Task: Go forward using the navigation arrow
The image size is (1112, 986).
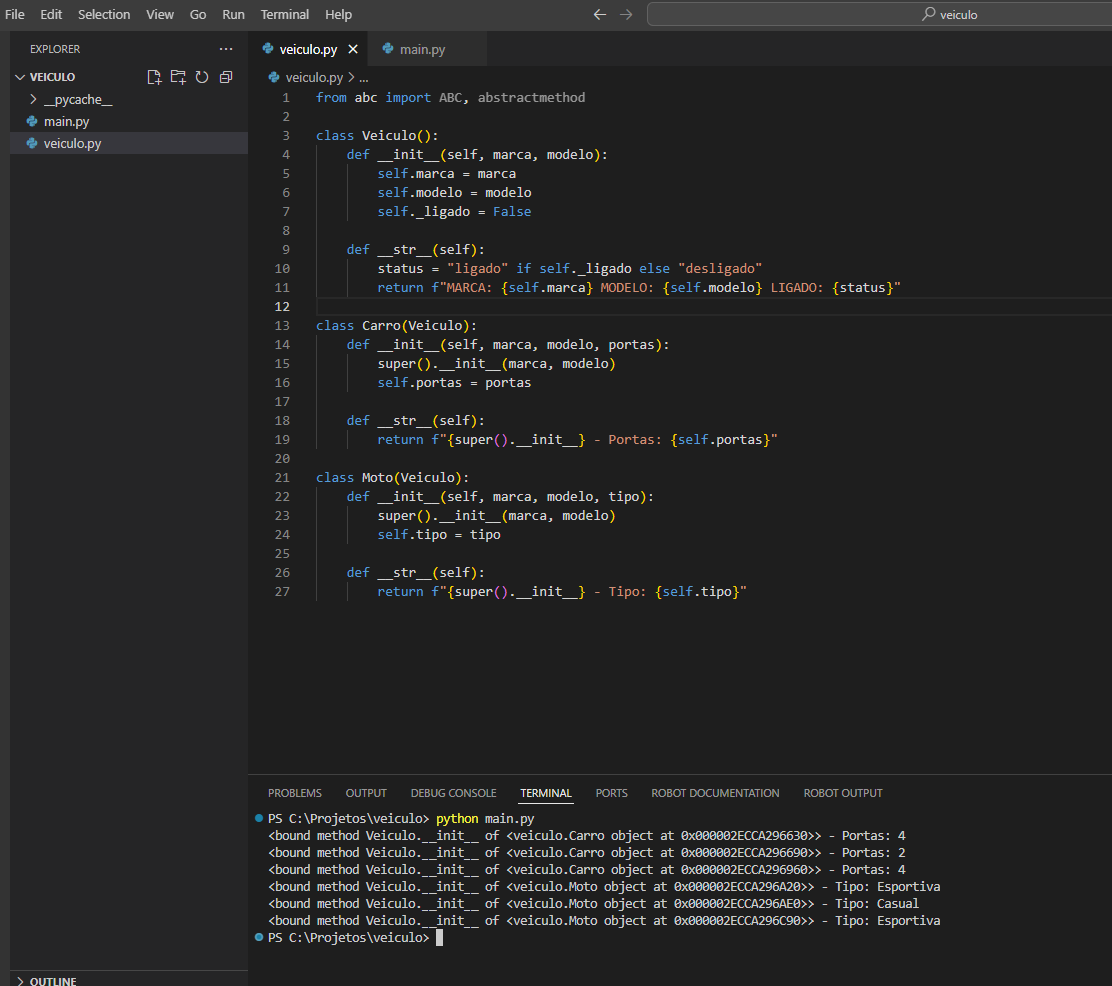Action: pos(626,14)
